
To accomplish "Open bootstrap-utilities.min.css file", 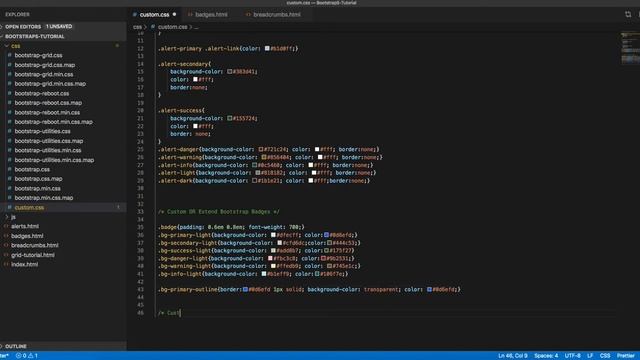I will pos(48,150).
